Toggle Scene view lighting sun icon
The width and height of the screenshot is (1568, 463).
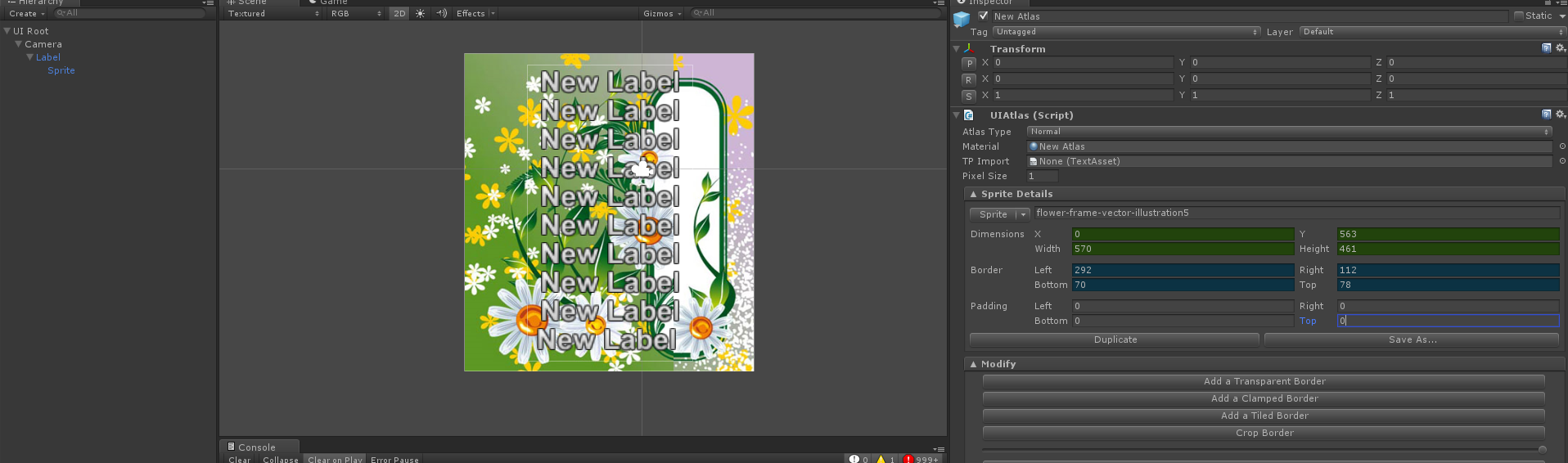tap(421, 14)
